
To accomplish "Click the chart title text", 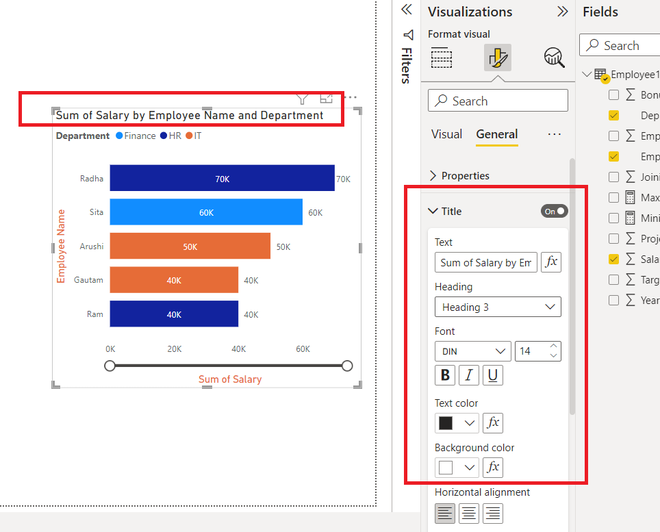I will tap(189, 115).
